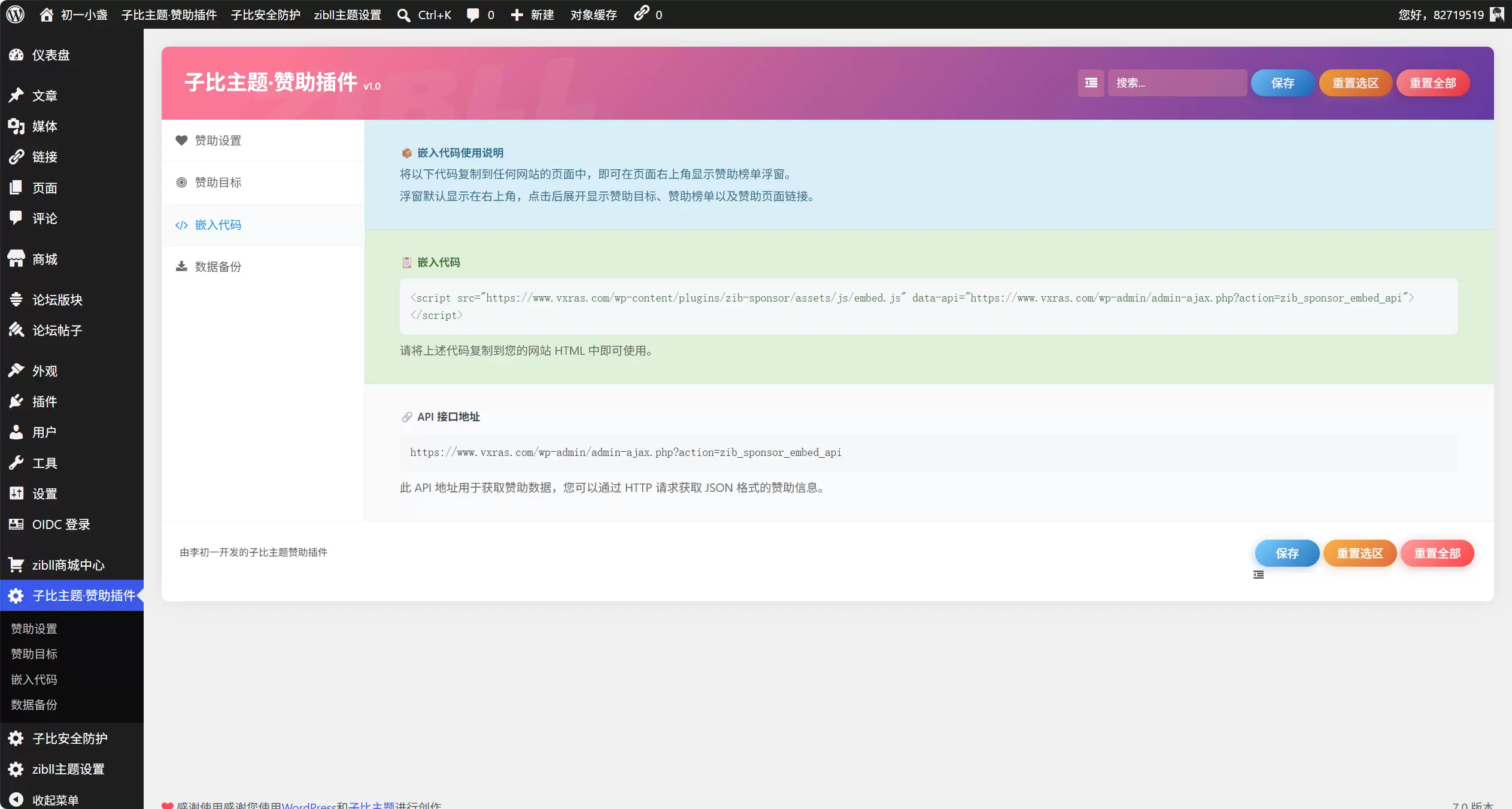Click the WordPress logo icon
The height and width of the screenshot is (809, 1512).
click(16, 14)
